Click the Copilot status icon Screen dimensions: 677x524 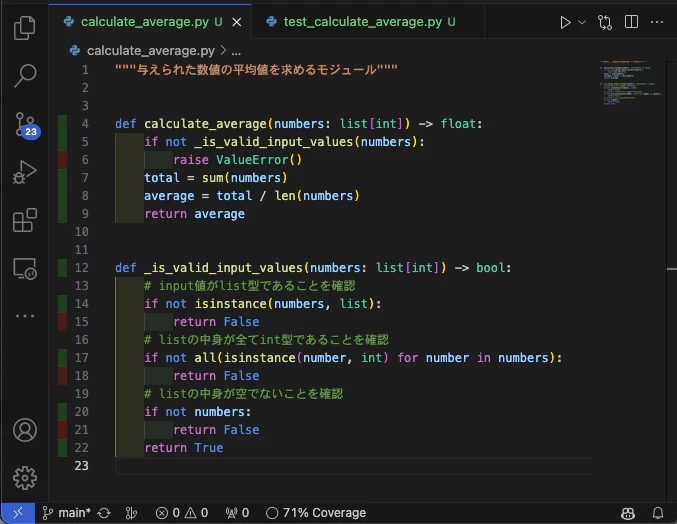[628, 513]
